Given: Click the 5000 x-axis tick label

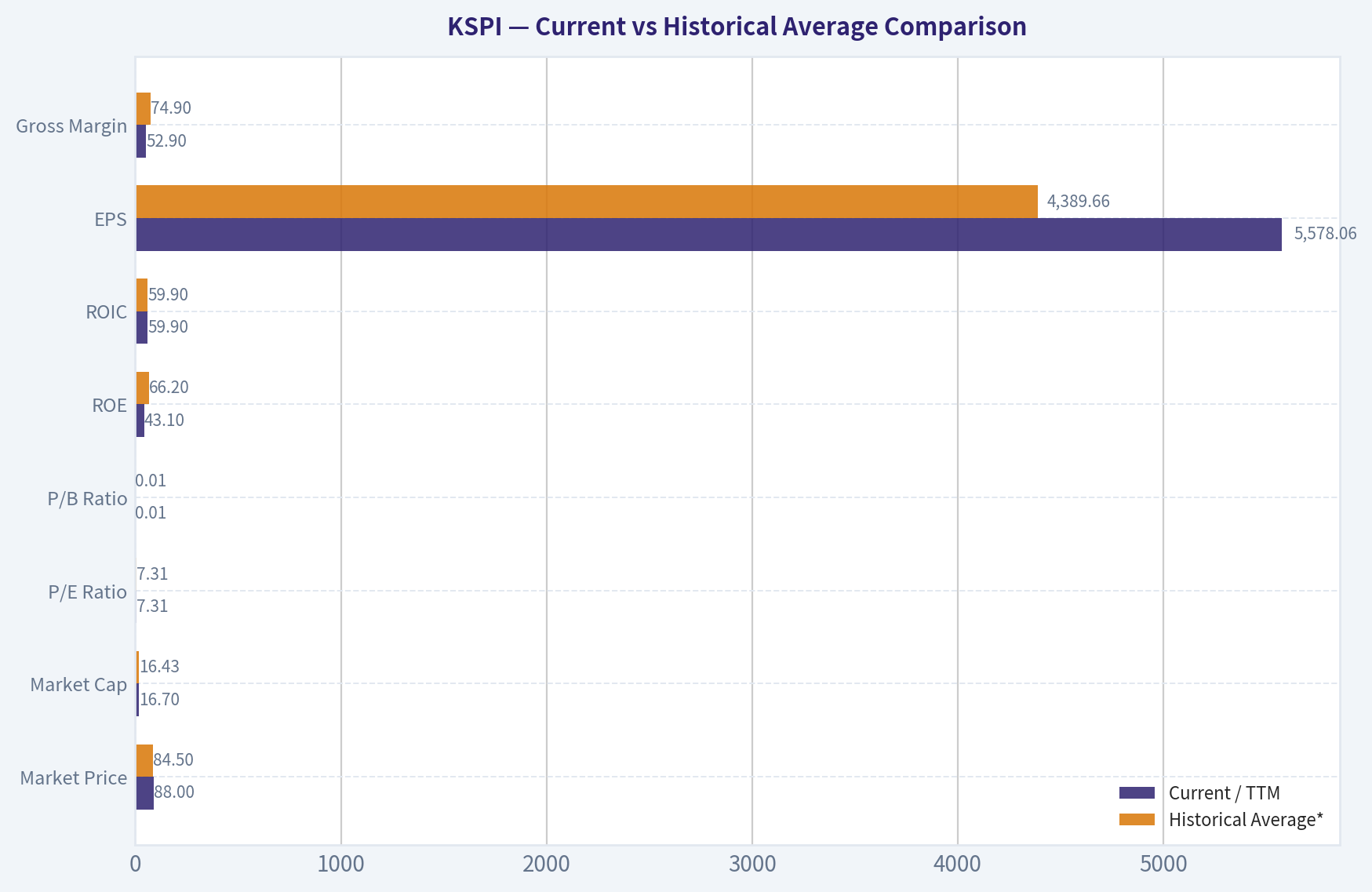Looking at the screenshot, I should pos(1163,865).
